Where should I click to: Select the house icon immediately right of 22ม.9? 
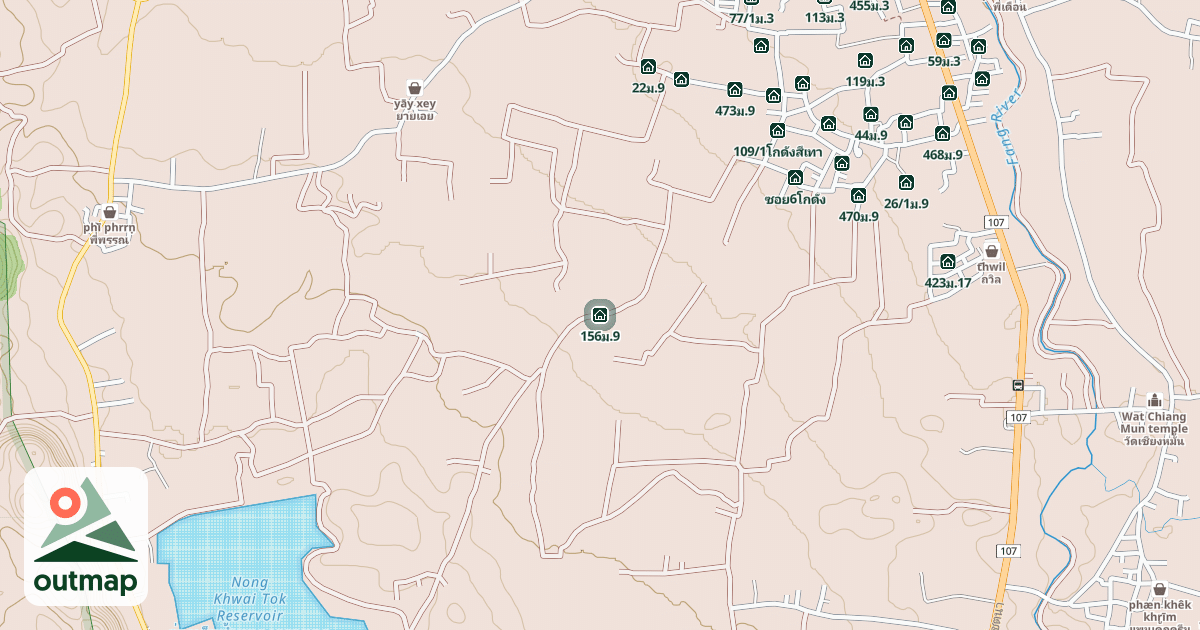click(681, 79)
